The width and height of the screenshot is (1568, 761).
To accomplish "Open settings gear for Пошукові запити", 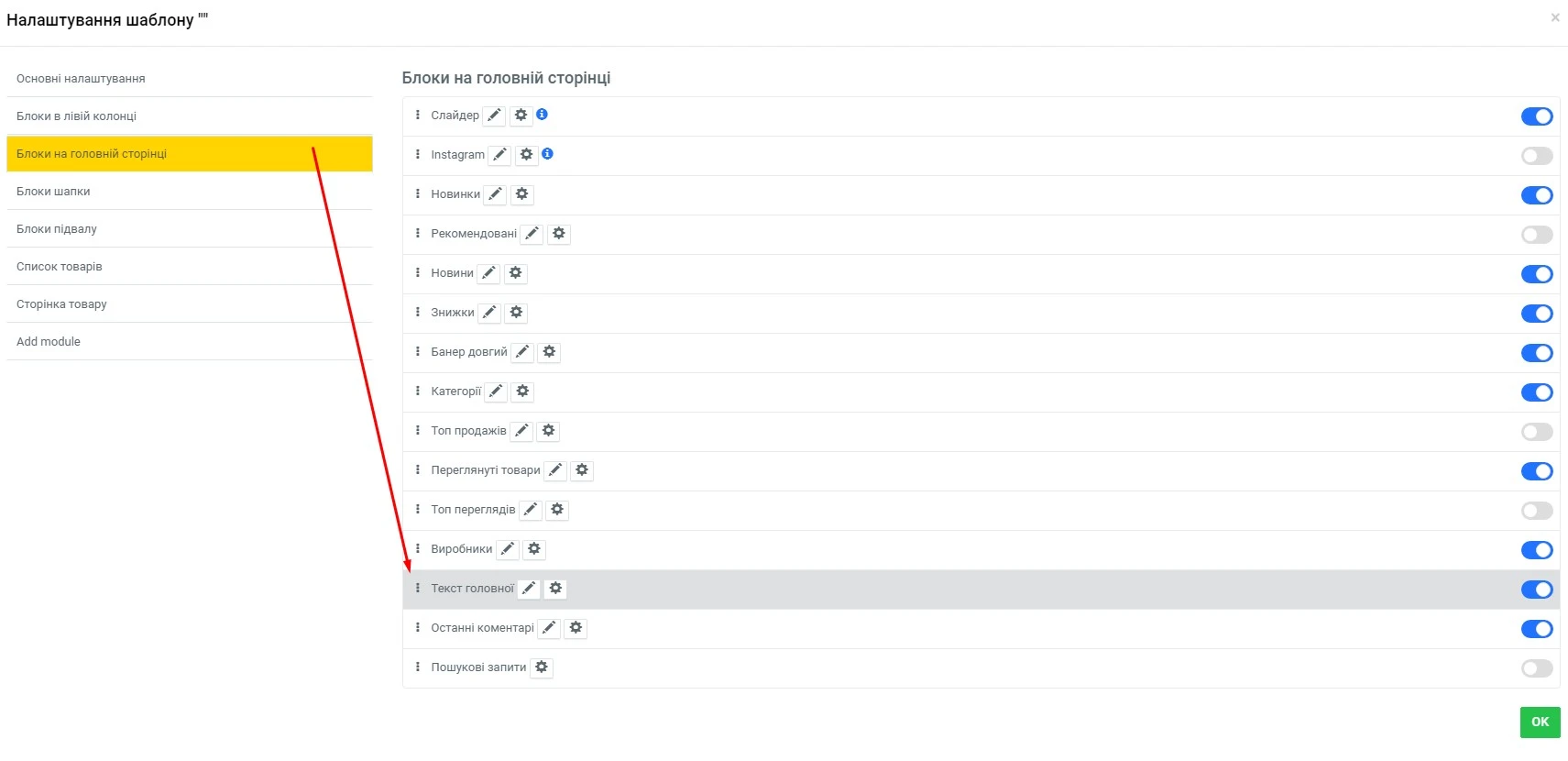I will pyautogui.click(x=542, y=667).
